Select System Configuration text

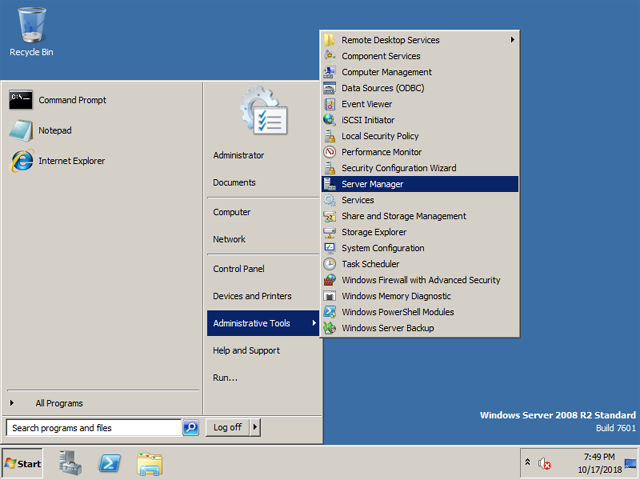pos(383,248)
